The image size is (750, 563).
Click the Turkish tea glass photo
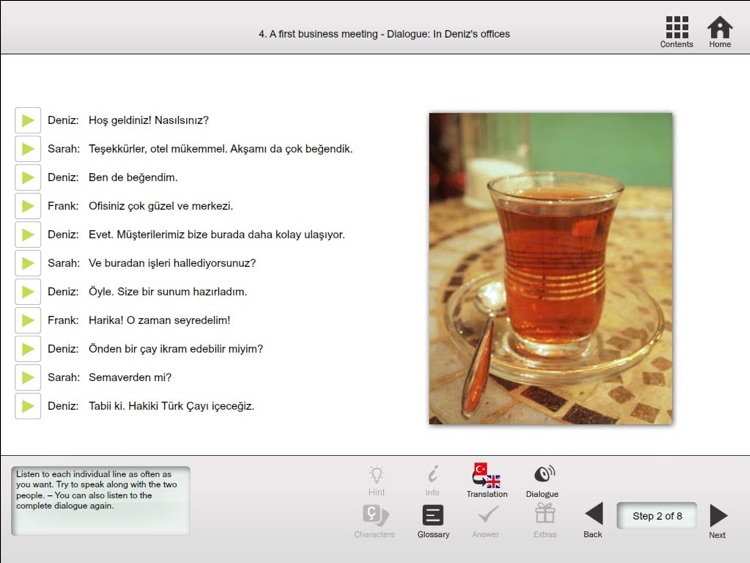pos(551,269)
